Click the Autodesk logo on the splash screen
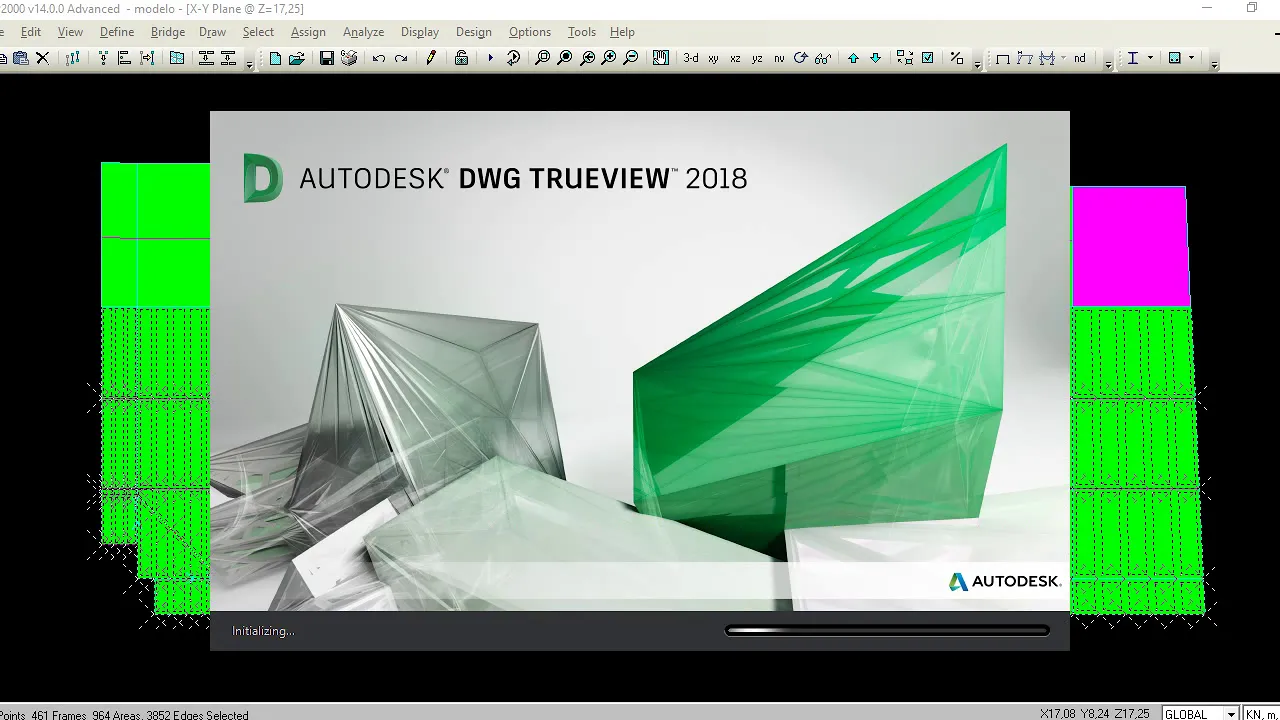The width and height of the screenshot is (1280, 720). coord(1004,582)
